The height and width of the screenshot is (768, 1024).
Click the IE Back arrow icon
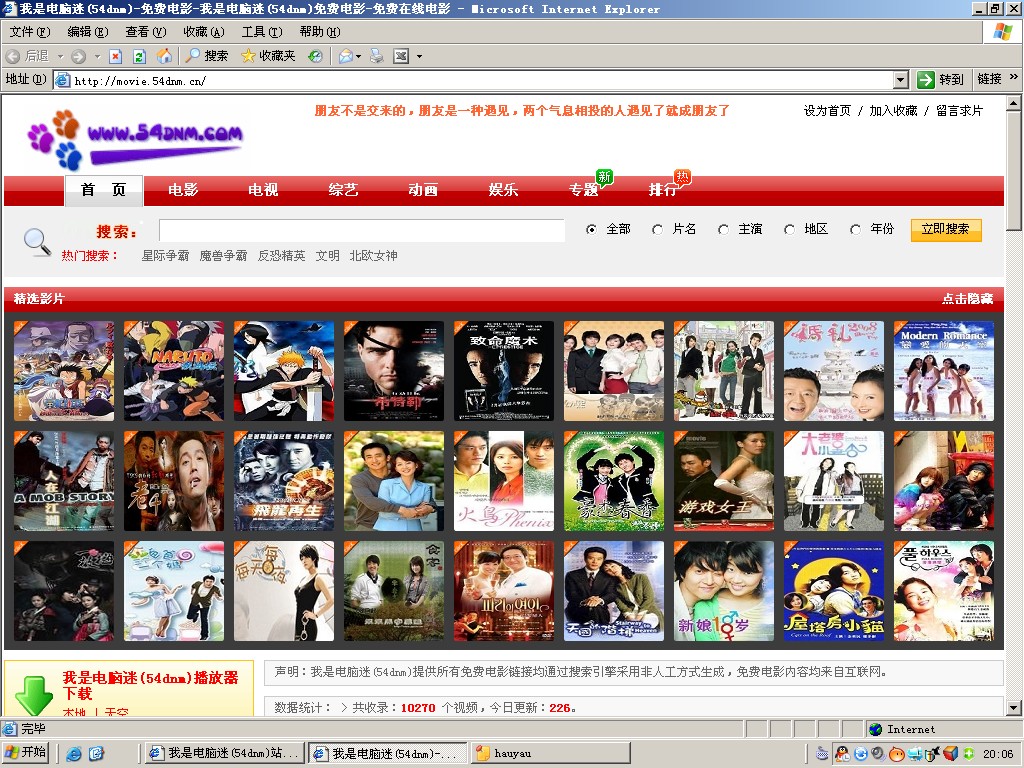[12, 57]
